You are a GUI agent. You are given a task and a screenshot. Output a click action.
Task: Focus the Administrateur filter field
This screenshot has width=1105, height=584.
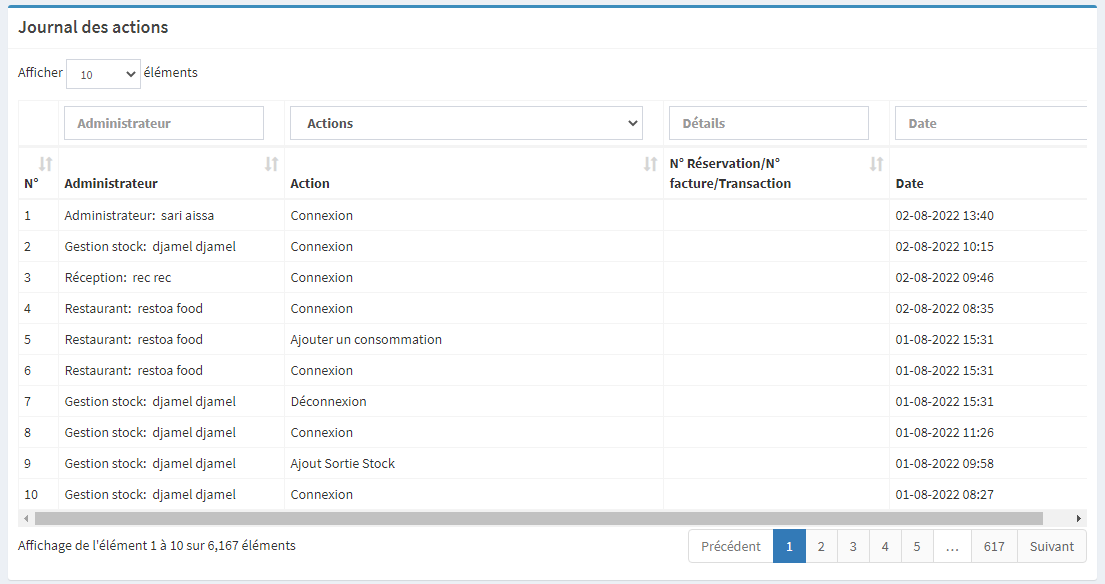164,123
